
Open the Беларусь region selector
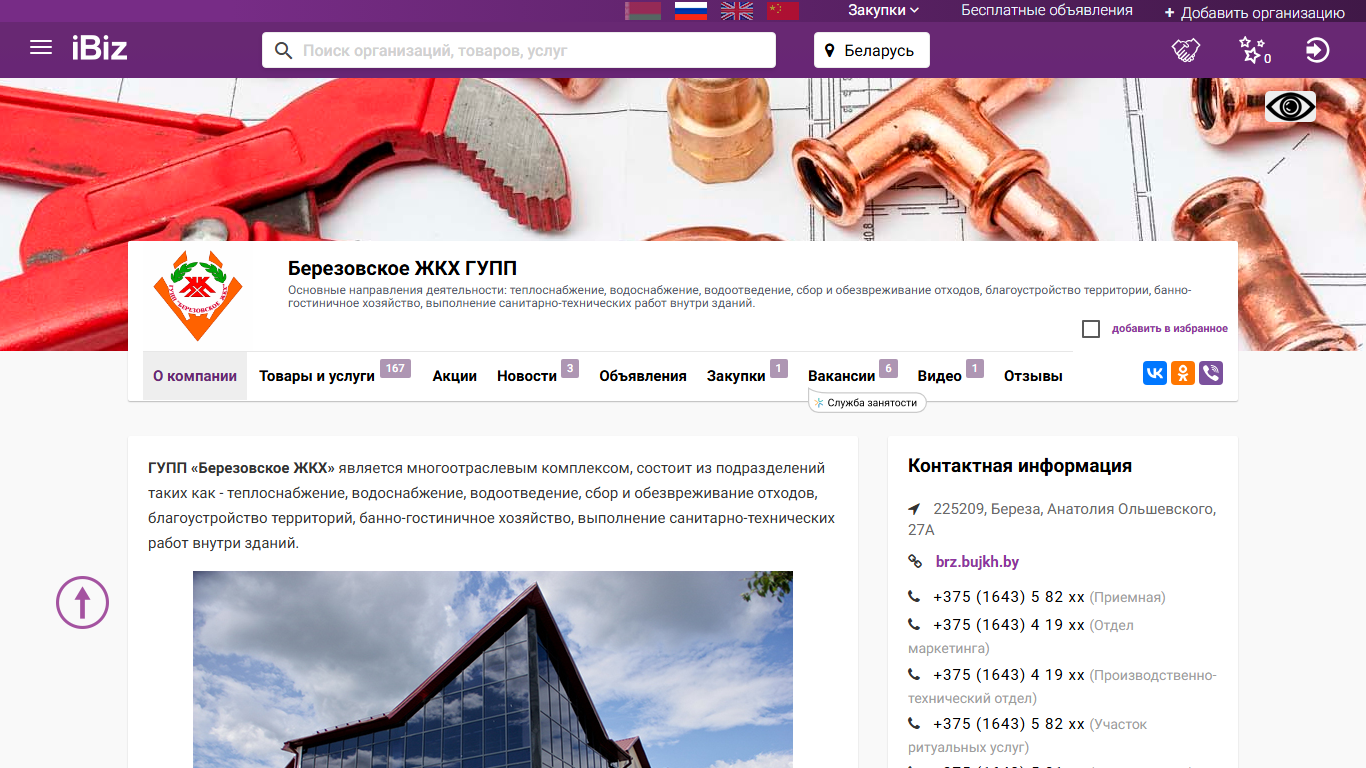click(872, 50)
